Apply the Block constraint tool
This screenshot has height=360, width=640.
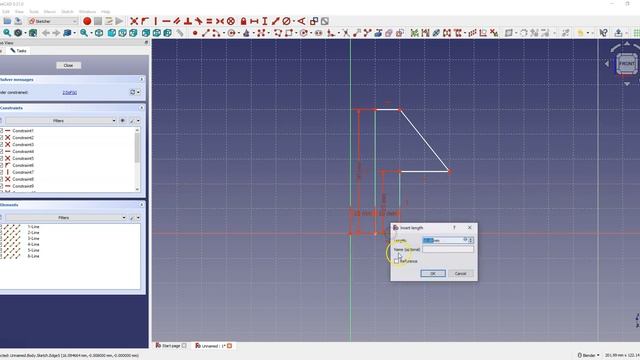tap(231, 21)
